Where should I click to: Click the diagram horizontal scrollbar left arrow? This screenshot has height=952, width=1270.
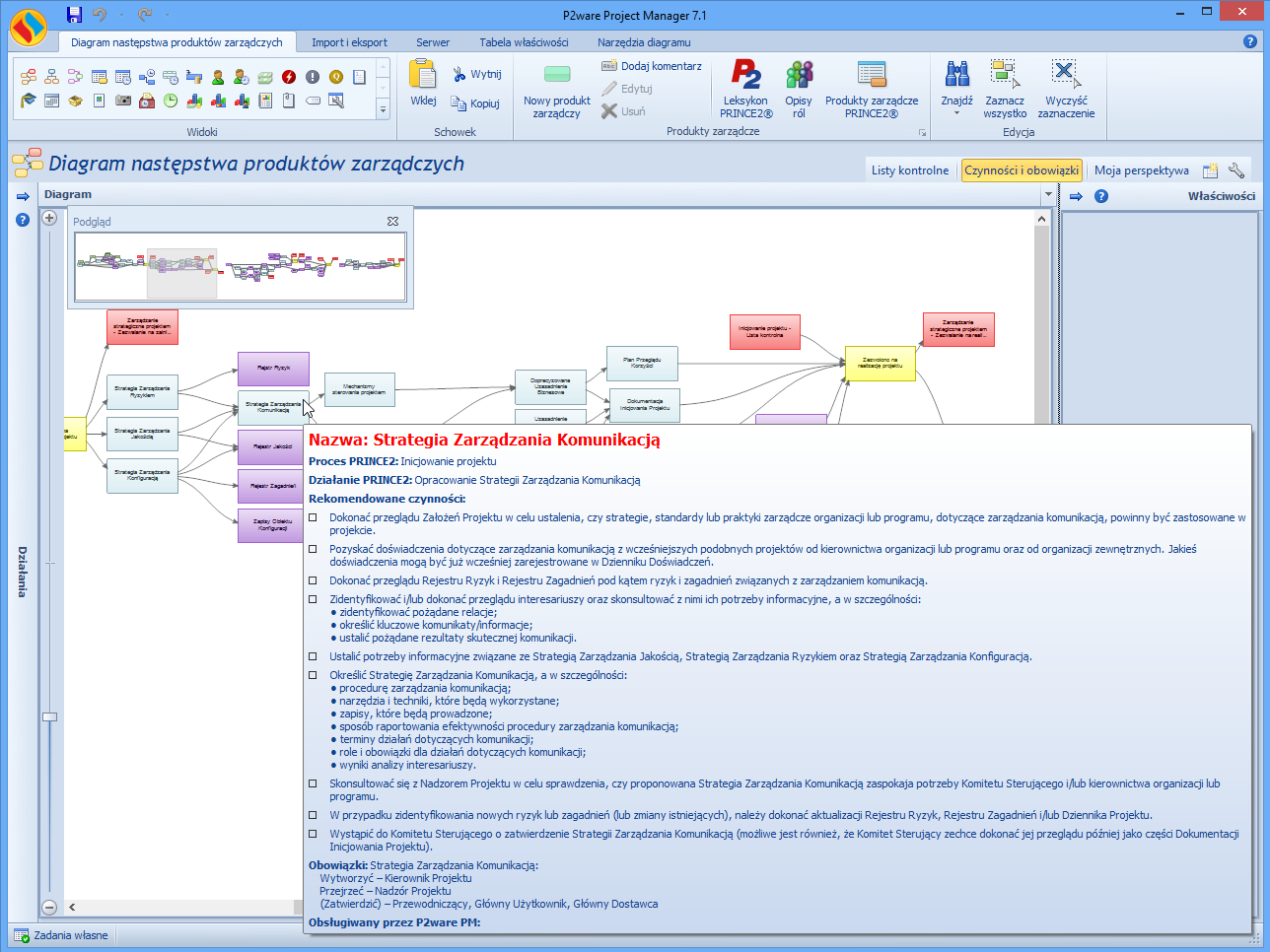(x=72, y=907)
